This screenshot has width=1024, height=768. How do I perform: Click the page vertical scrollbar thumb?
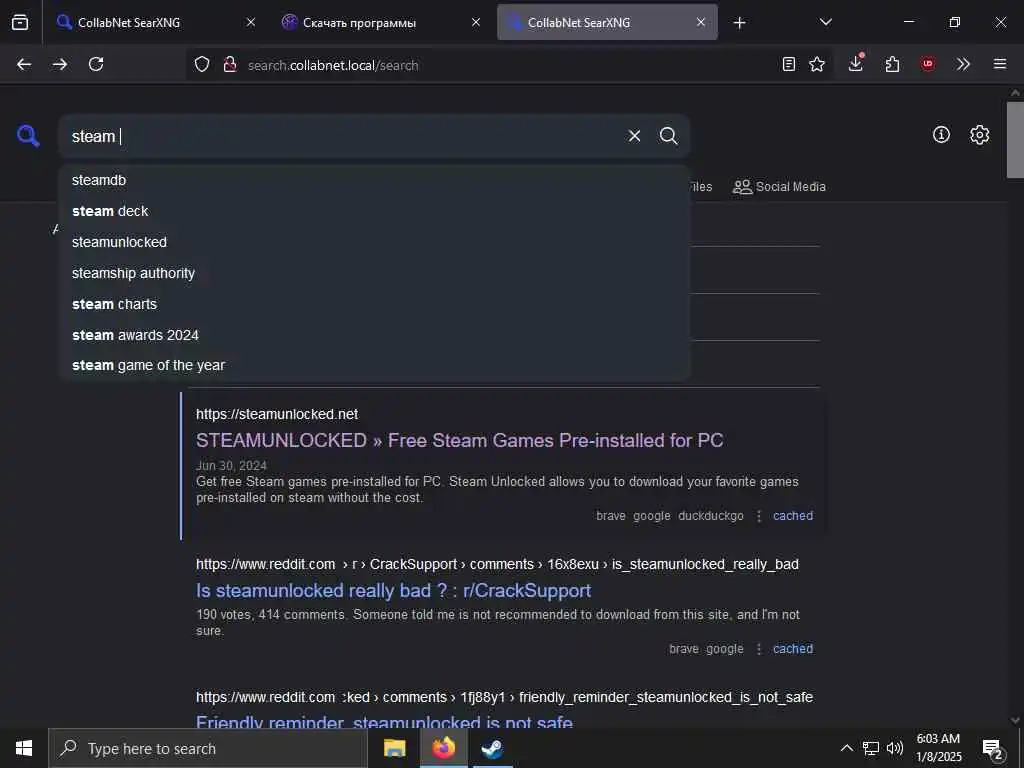click(x=1015, y=139)
